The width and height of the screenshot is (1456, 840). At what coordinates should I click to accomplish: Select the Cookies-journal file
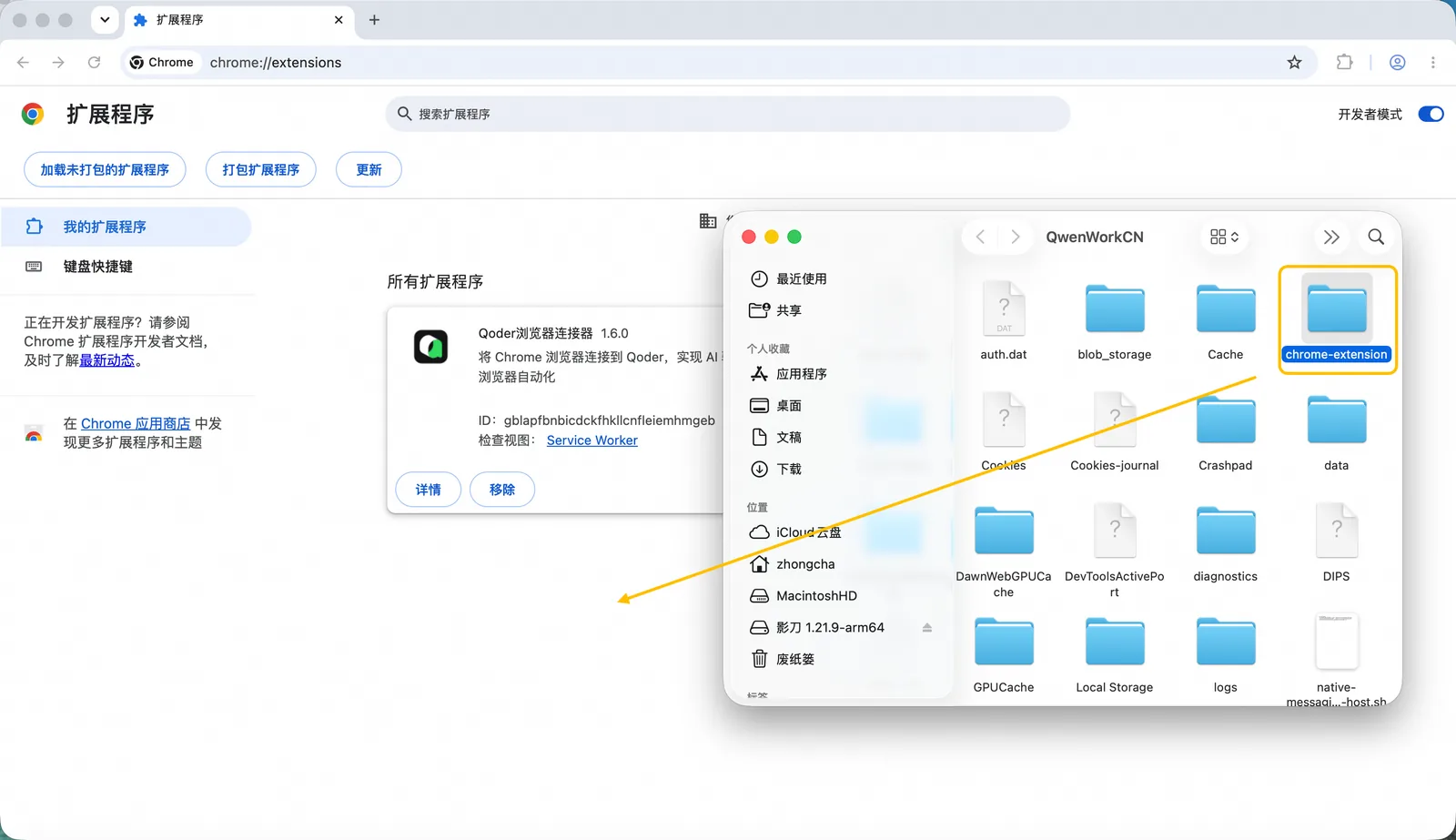coord(1115,420)
